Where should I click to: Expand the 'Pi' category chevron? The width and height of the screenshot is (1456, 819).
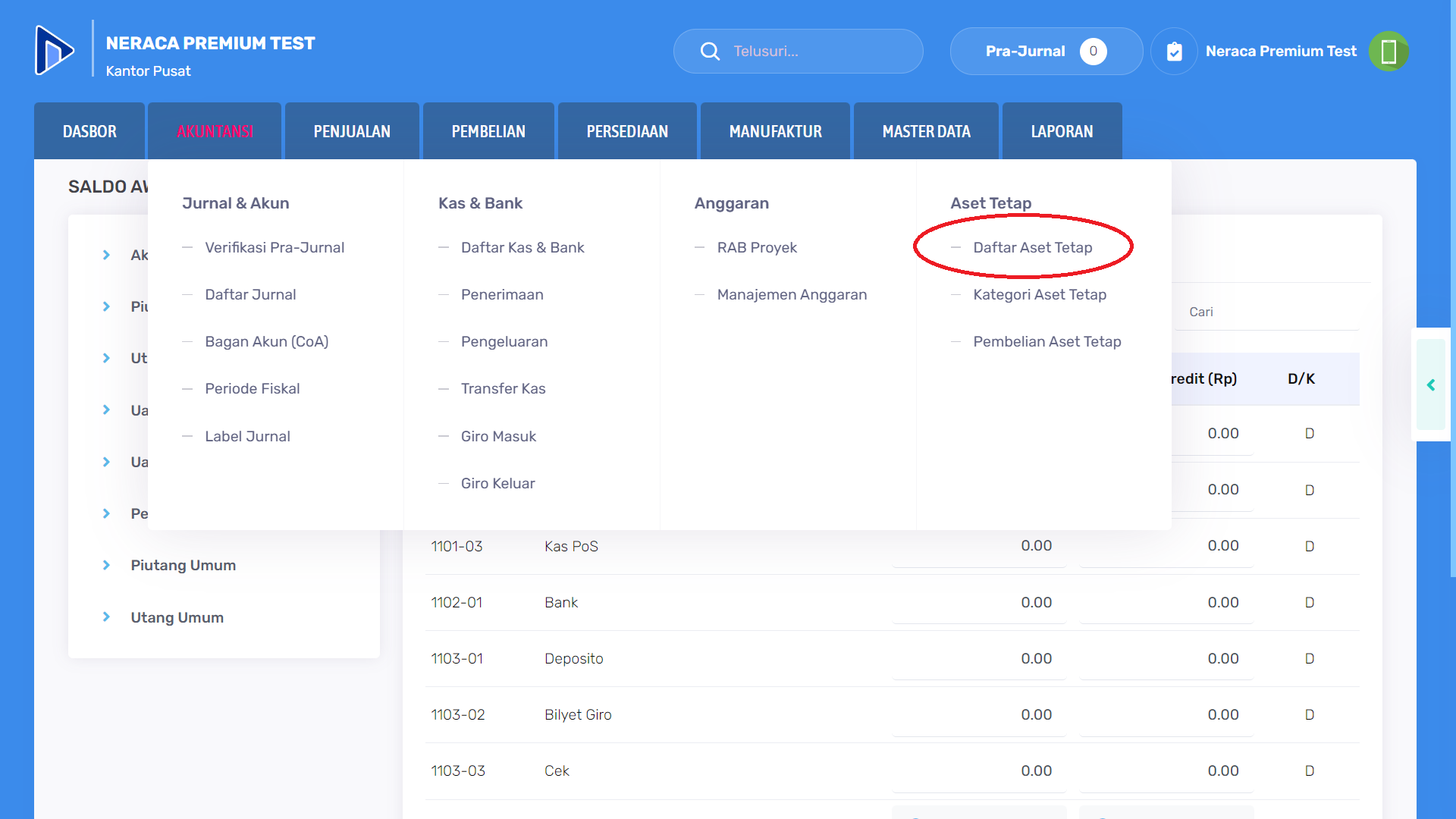click(x=106, y=306)
